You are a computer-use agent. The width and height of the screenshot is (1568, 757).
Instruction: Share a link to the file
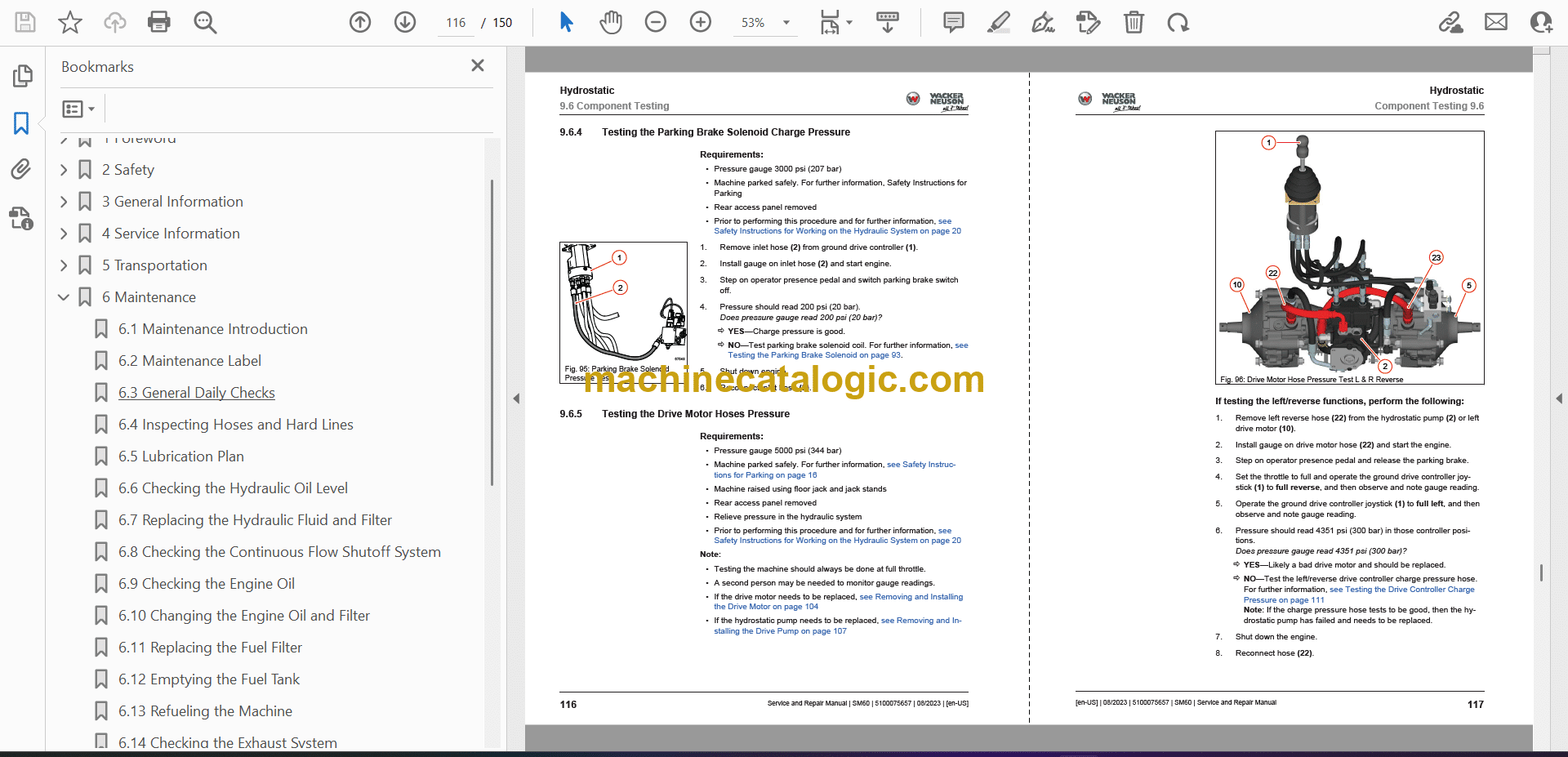1451,22
